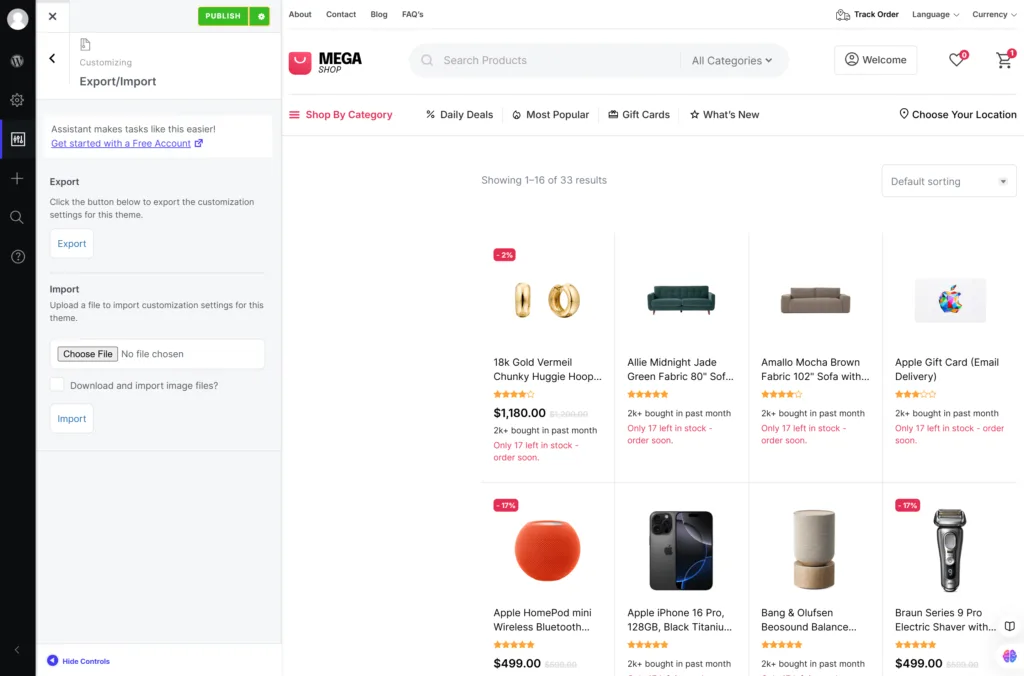Click the publish settings gear button

pyautogui.click(x=261, y=16)
